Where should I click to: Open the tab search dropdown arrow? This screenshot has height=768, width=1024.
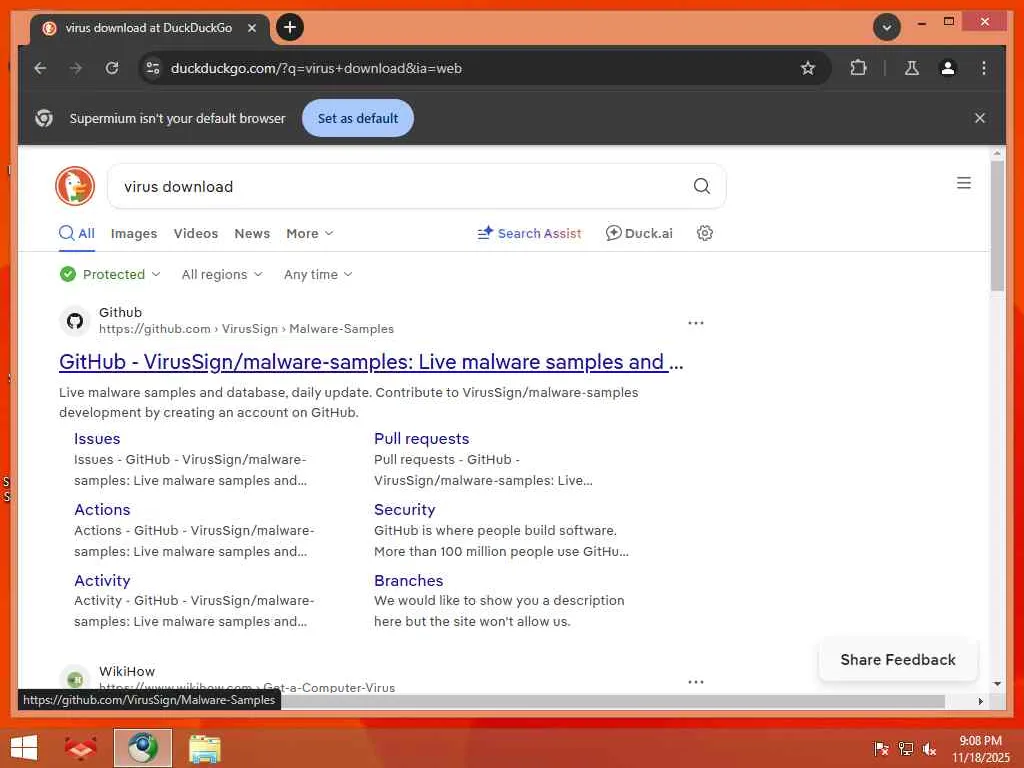[x=887, y=27]
